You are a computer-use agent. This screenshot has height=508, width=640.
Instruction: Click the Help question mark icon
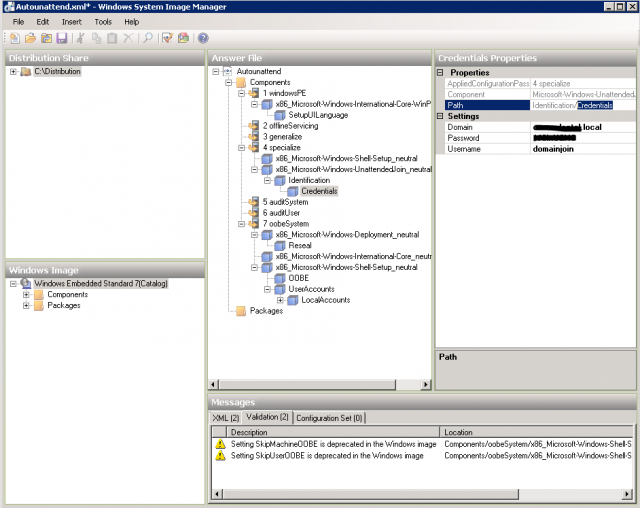pyautogui.click(x=203, y=38)
